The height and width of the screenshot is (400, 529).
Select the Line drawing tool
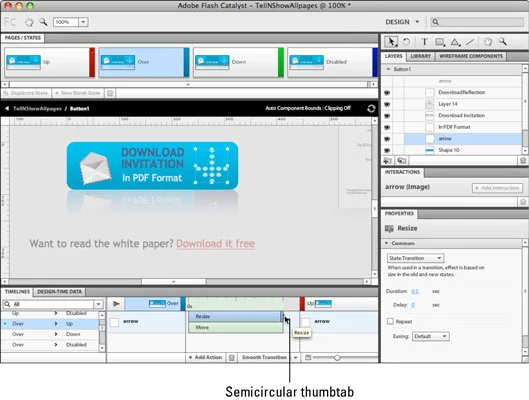click(470, 42)
